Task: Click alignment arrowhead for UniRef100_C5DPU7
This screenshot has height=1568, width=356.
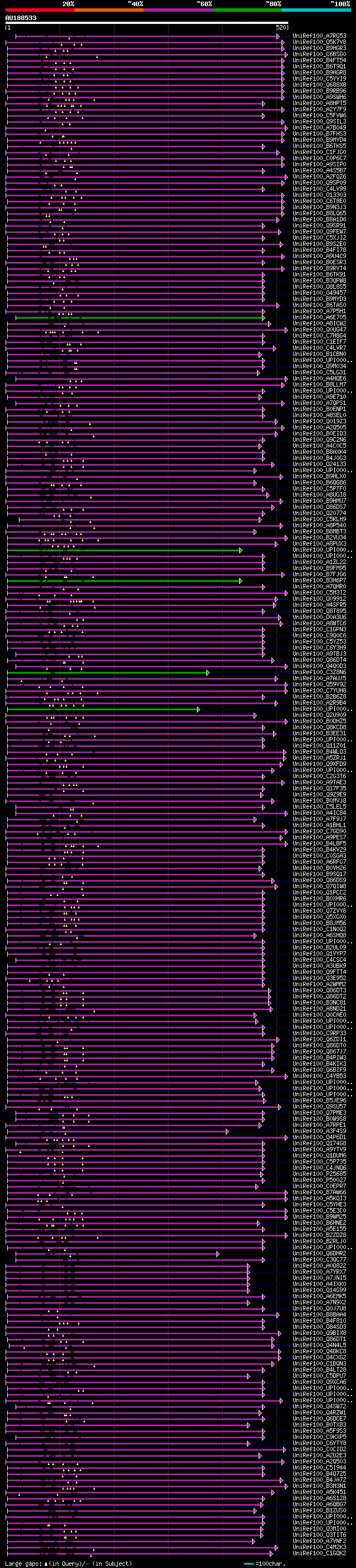Action: pyautogui.click(x=248, y=1376)
